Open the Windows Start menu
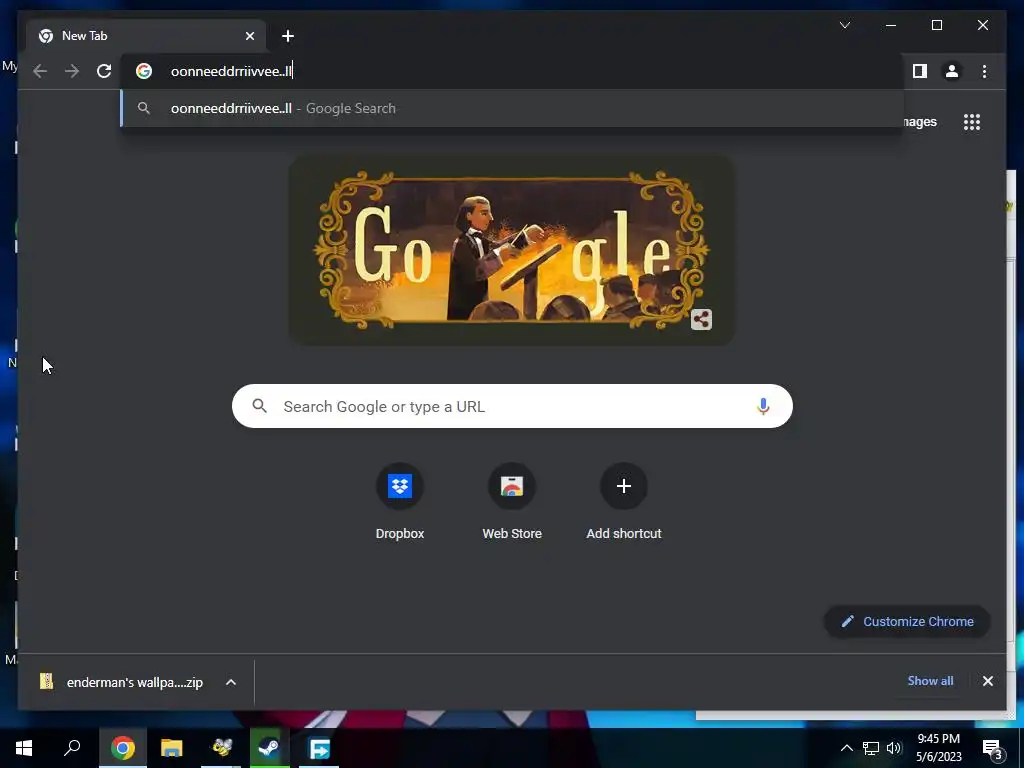This screenshot has width=1024, height=768. (24, 748)
